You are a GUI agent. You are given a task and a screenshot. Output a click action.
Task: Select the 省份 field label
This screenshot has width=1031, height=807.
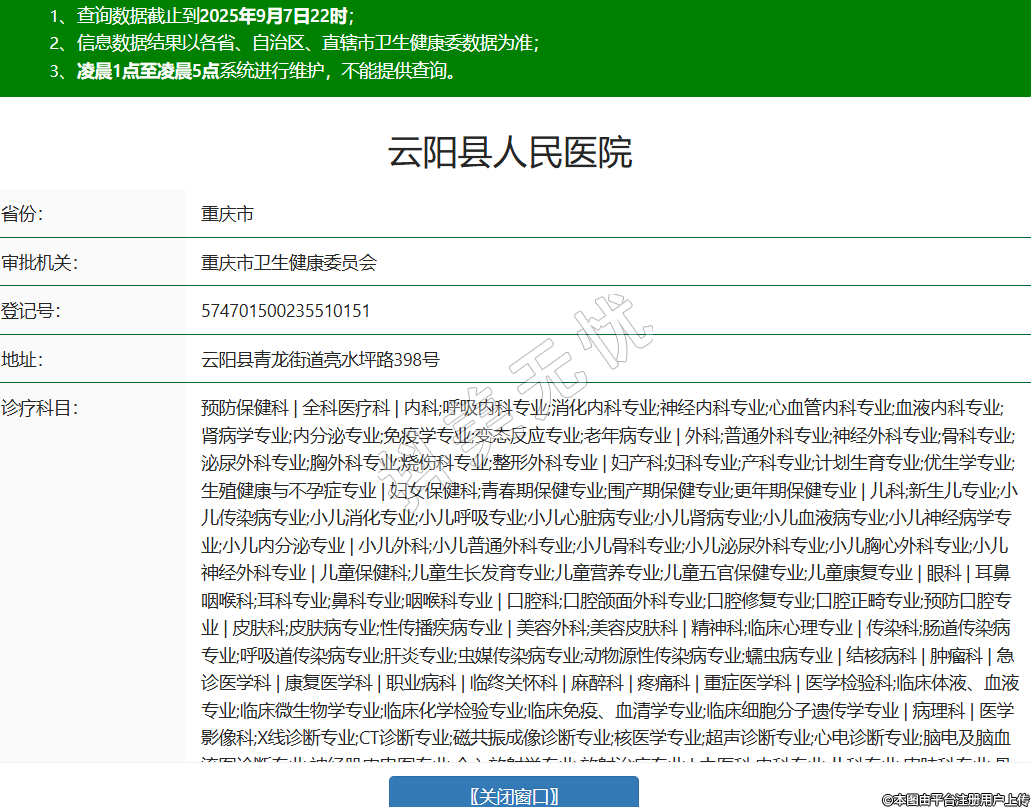[22, 214]
